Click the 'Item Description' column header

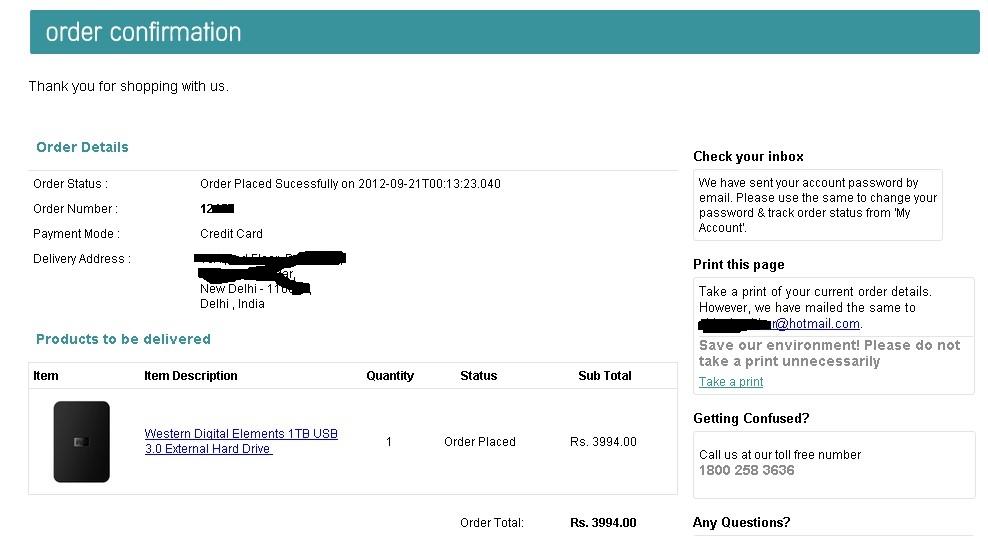pos(191,375)
